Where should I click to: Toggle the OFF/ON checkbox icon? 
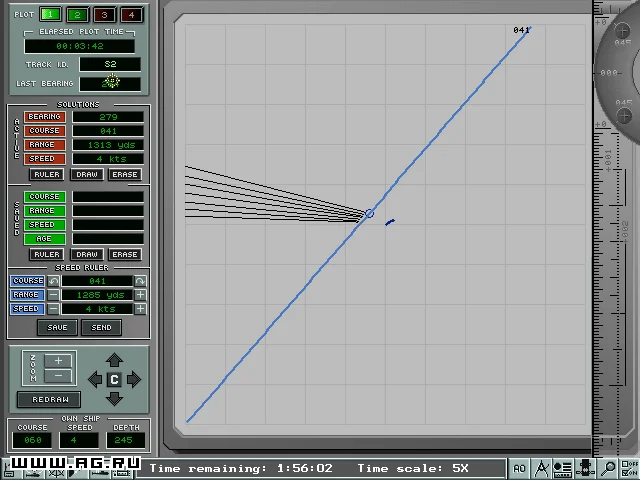(629, 469)
